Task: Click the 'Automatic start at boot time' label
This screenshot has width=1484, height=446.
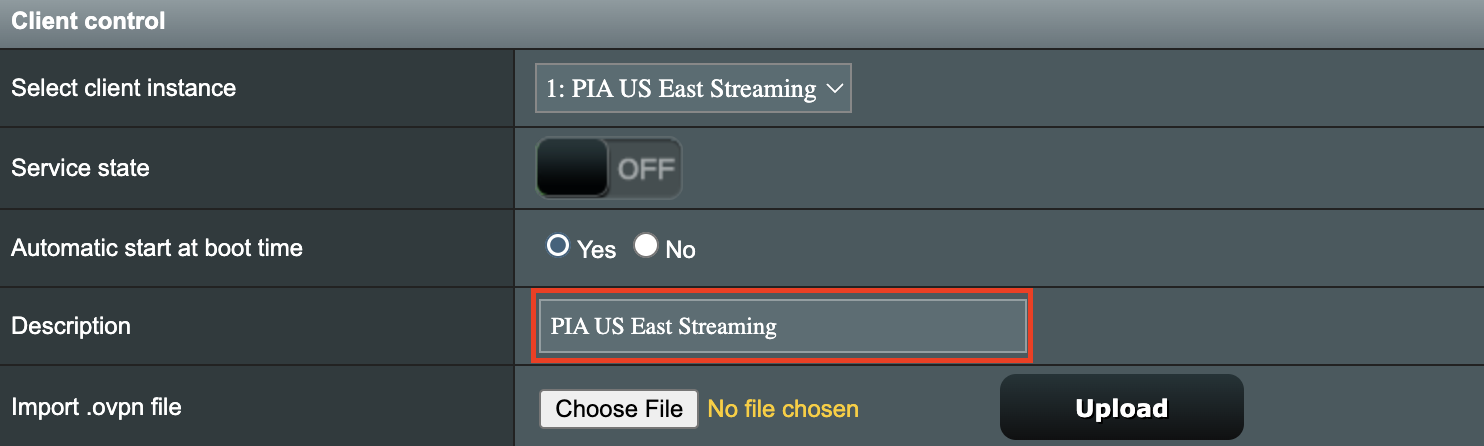Action: point(157,248)
